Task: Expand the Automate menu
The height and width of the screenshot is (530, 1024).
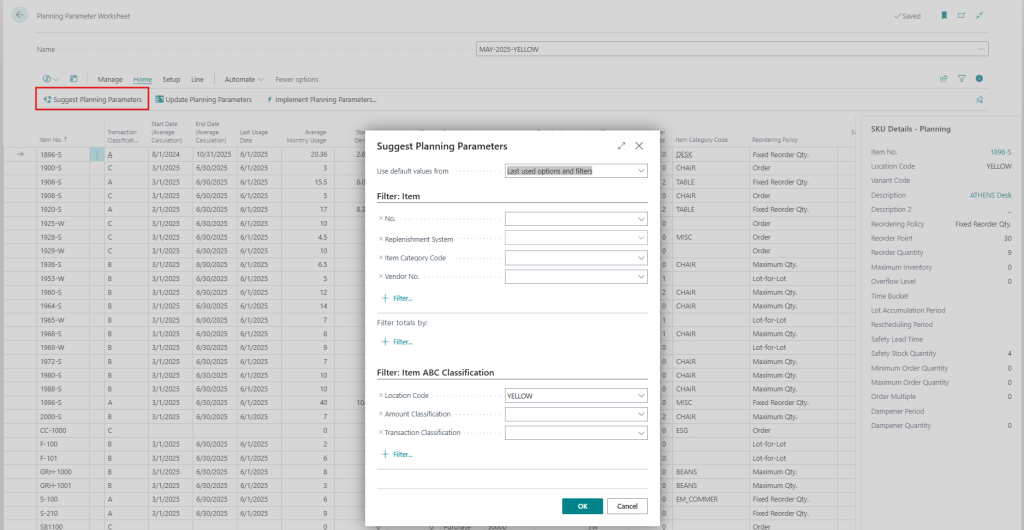Action: coord(244,79)
